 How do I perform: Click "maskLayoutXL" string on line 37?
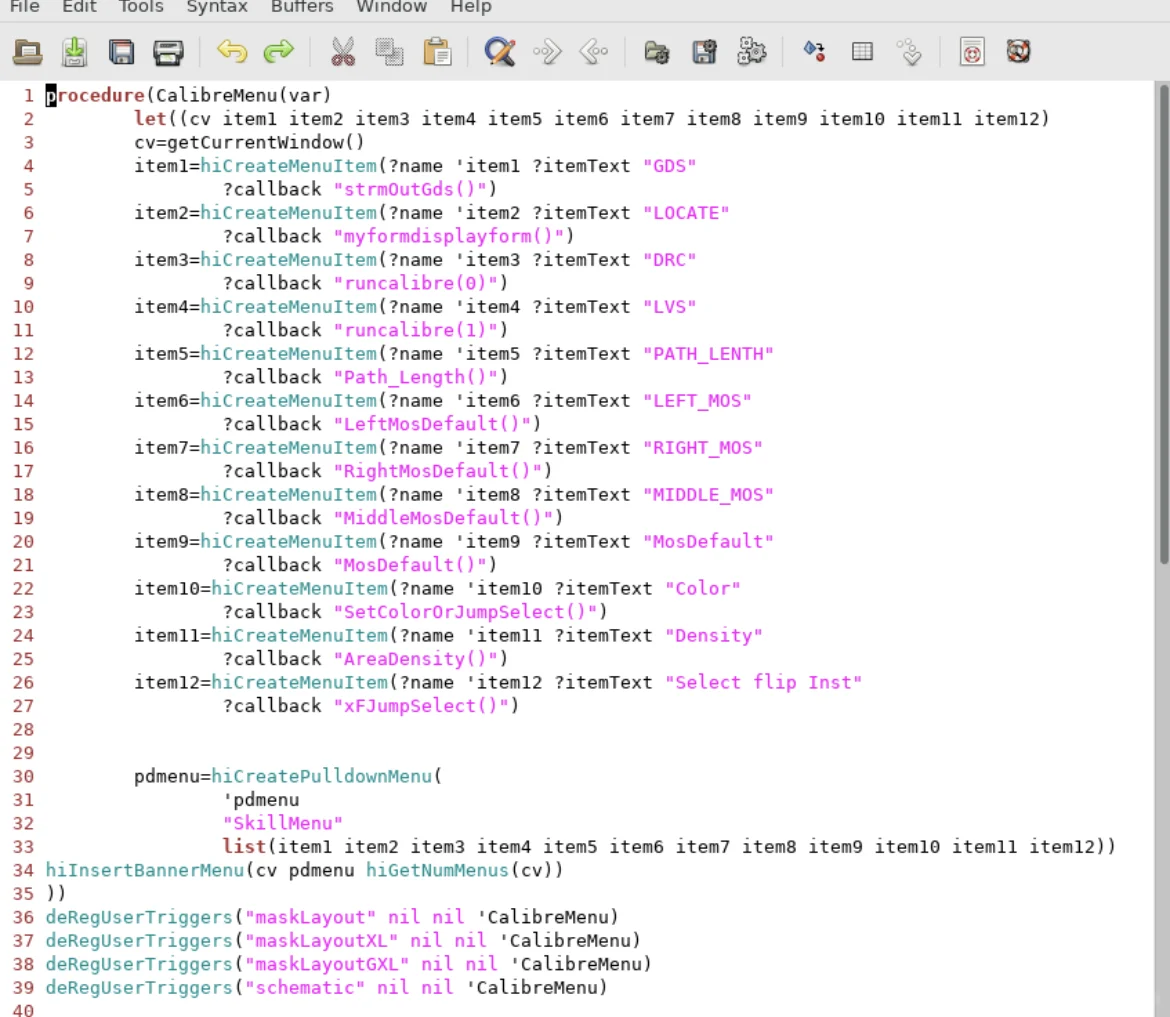322,941
